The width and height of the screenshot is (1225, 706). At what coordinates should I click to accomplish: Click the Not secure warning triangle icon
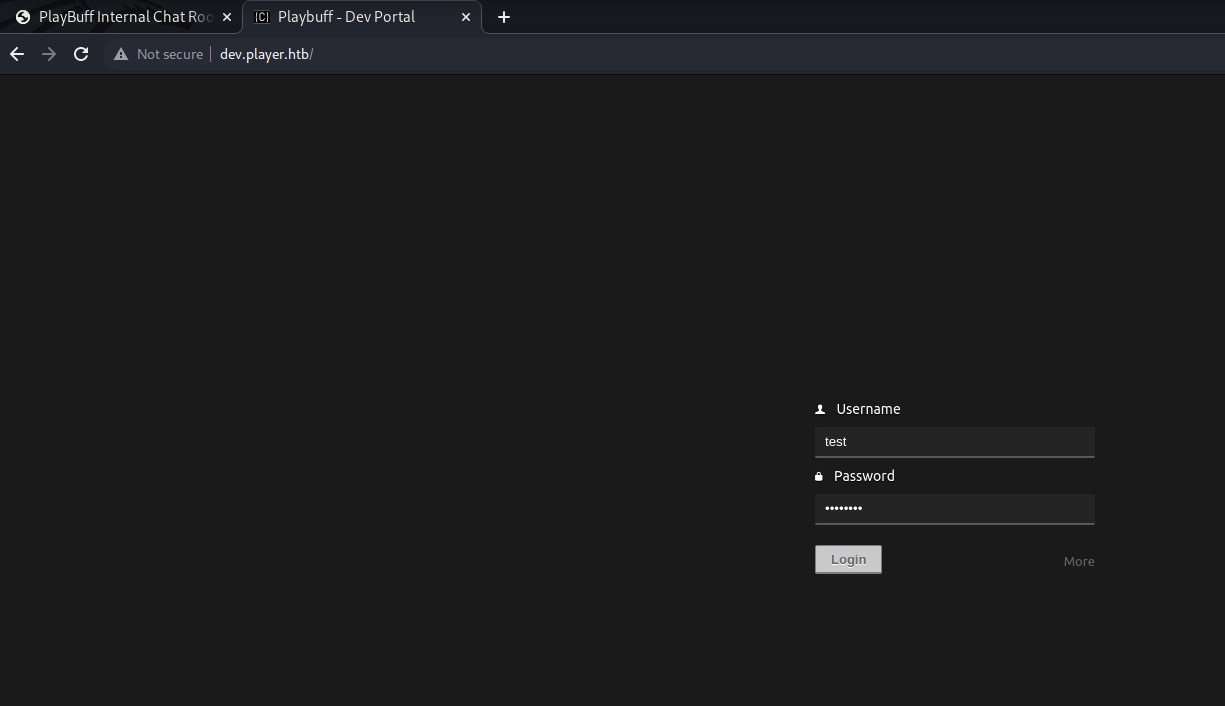pyautogui.click(x=120, y=54)
